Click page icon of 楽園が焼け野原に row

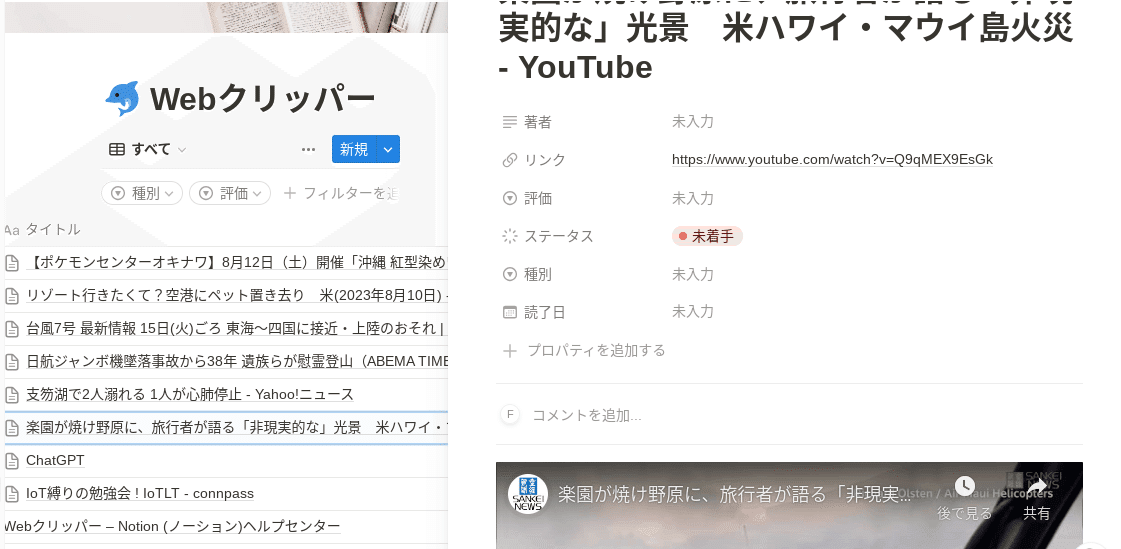click(x=11, y=427)
